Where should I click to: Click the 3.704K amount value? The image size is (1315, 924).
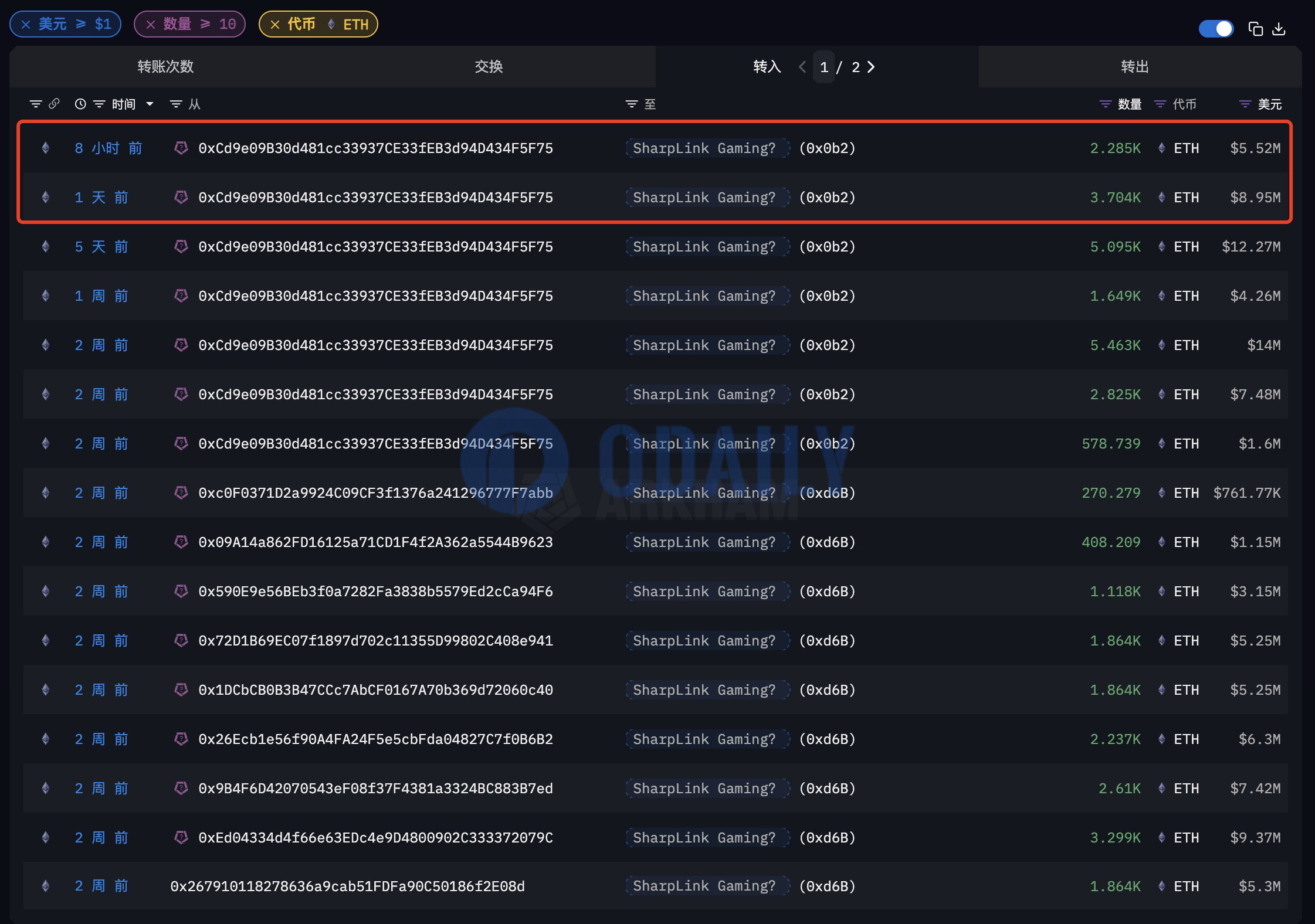(1116, 198)
